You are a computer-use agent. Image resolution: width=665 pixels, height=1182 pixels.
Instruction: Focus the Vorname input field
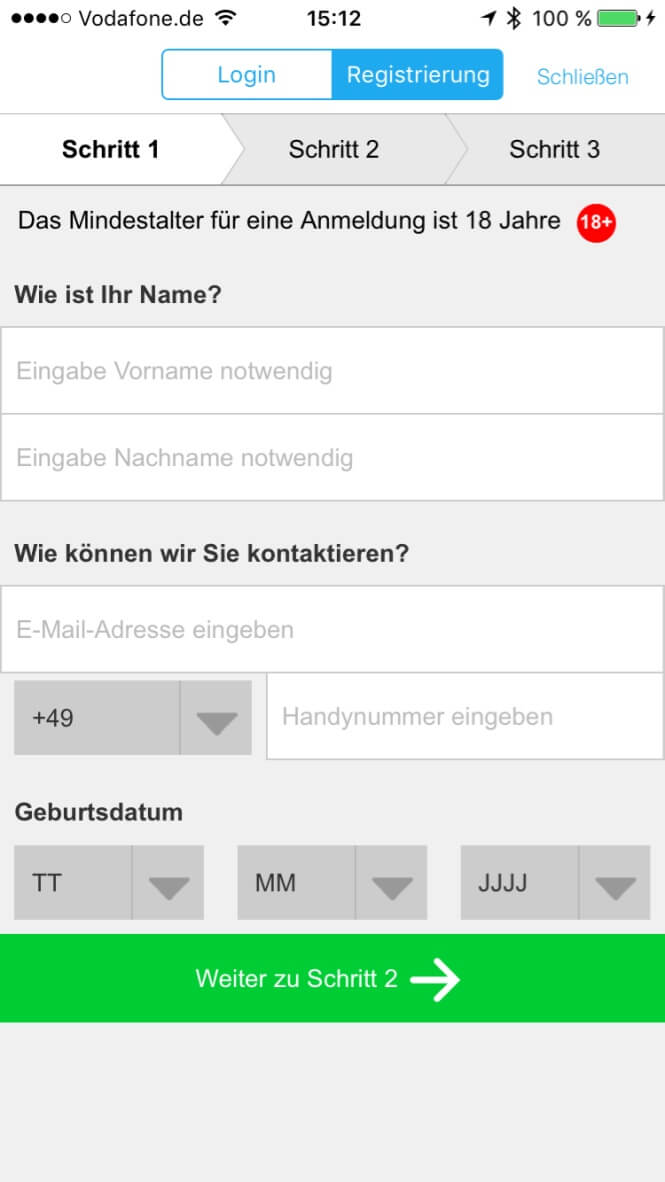[332, 371]
